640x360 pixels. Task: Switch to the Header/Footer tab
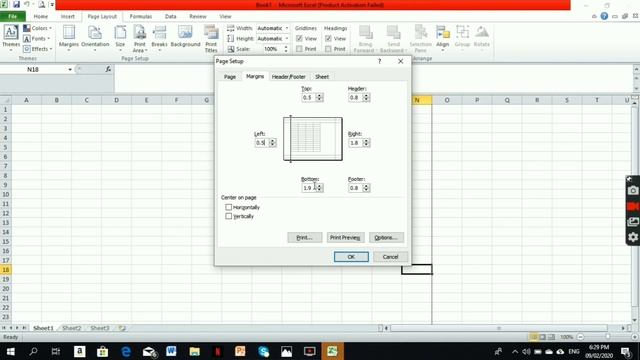(289, 77)
